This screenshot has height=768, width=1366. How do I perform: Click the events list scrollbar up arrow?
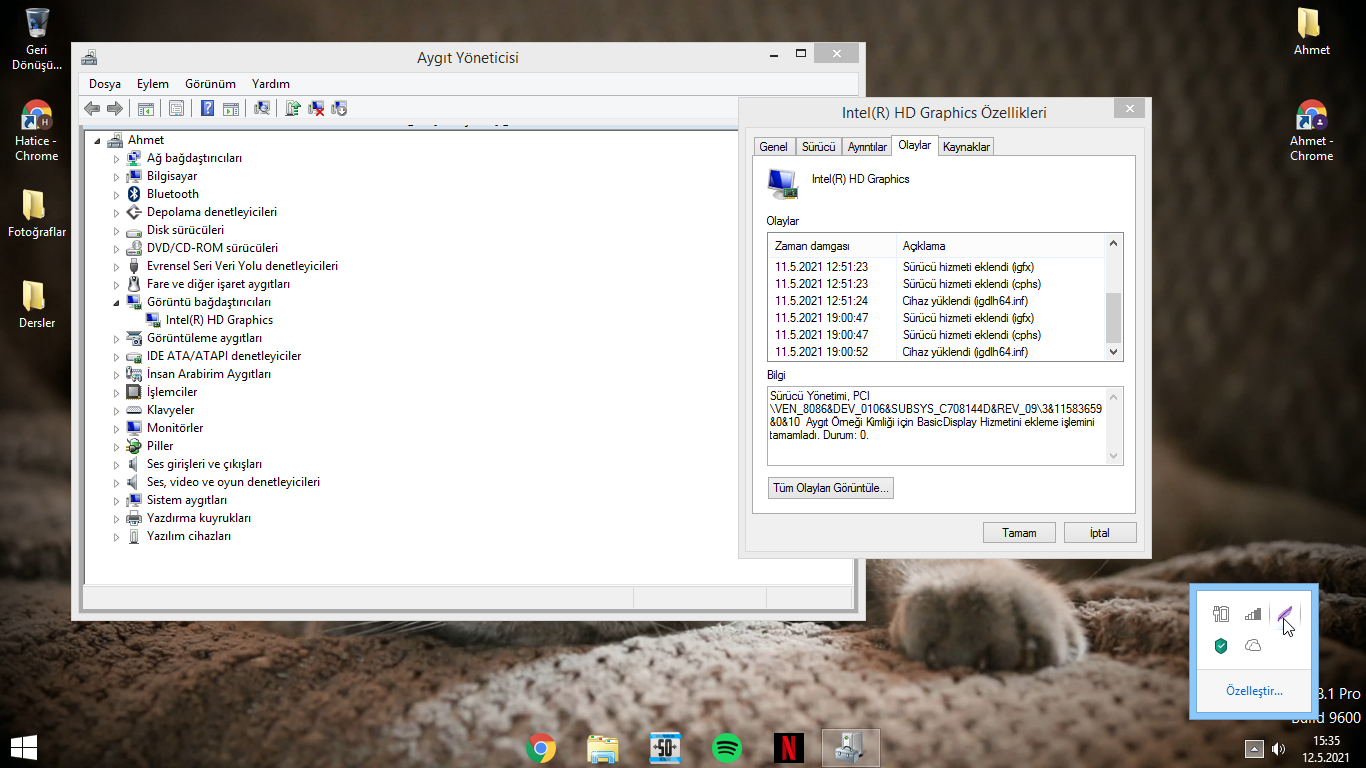click(1114, 243)
